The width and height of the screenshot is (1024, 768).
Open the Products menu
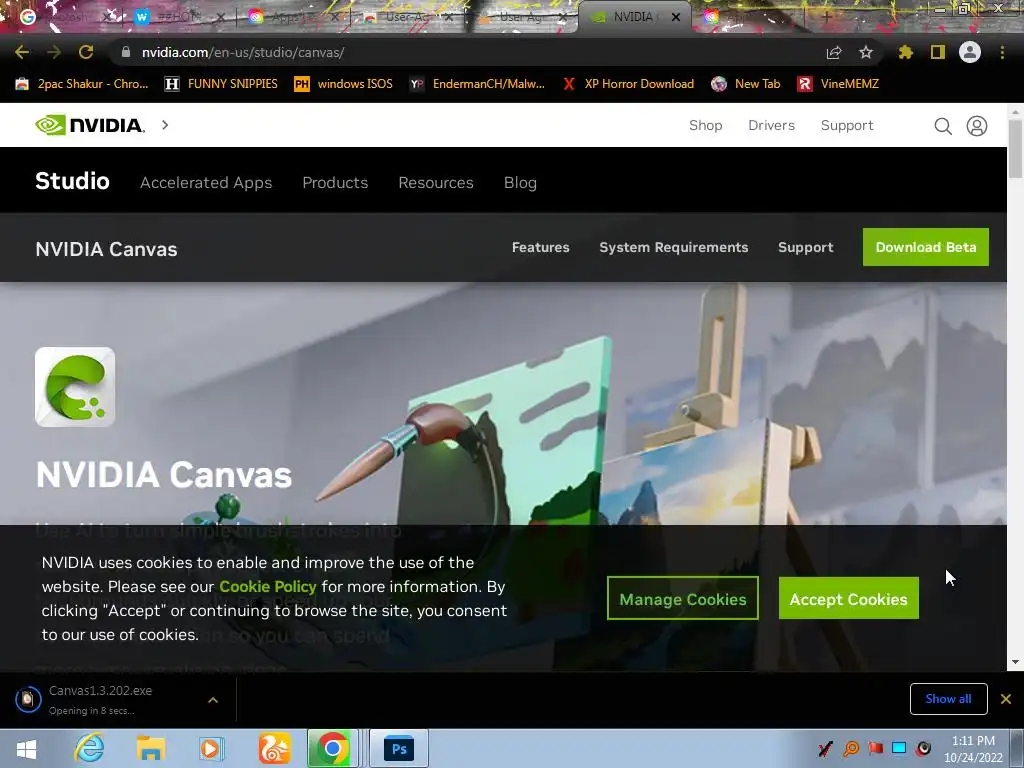pyautogui.click(x=335, y=183)
